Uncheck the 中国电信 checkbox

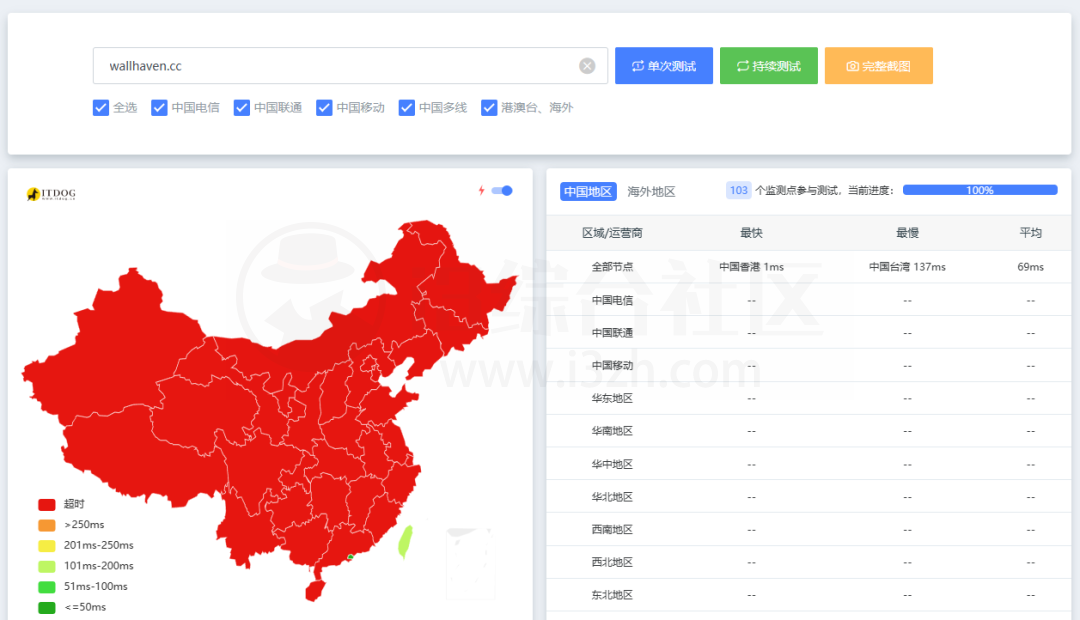point(159,107)
